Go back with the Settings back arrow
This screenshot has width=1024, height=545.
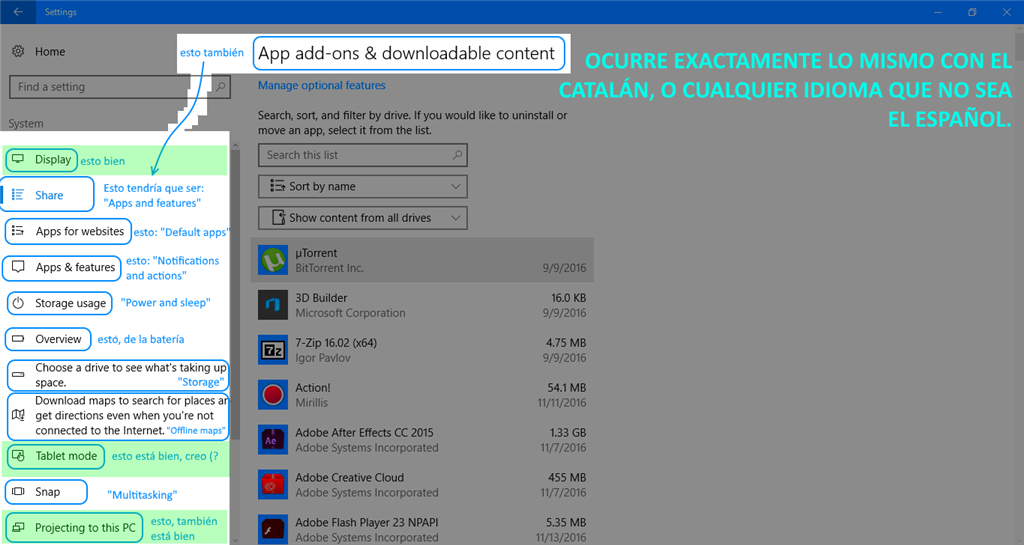pos(18,12)
